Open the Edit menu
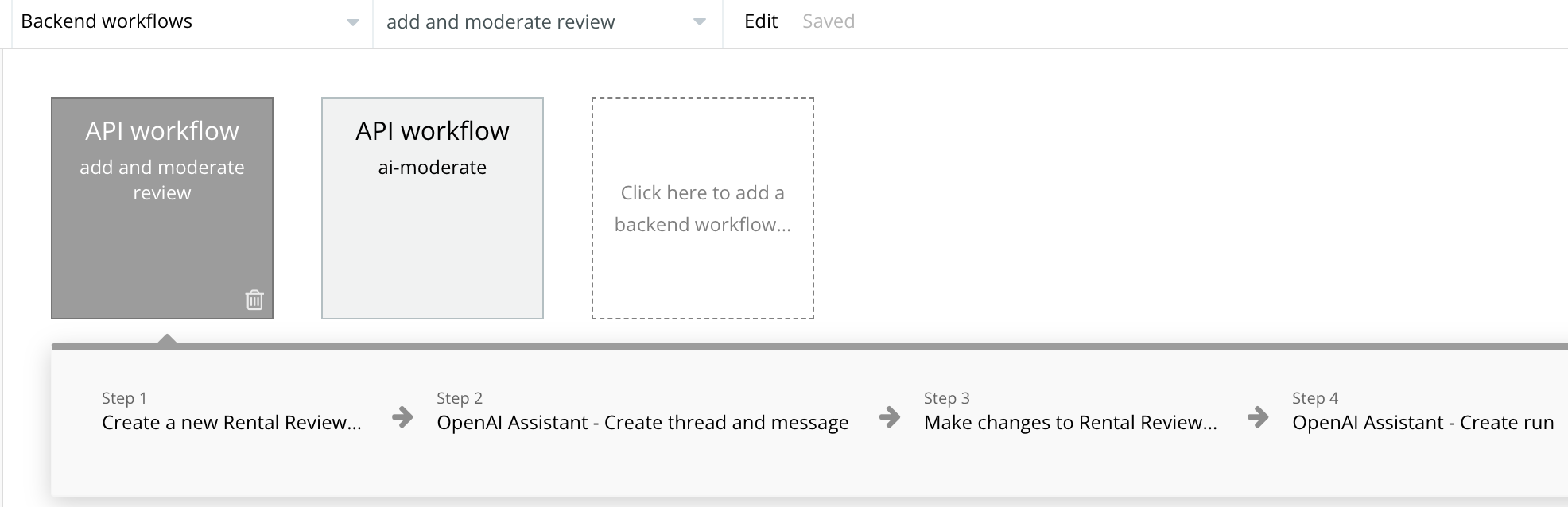 pyautogui.click(x=760, y=21)
